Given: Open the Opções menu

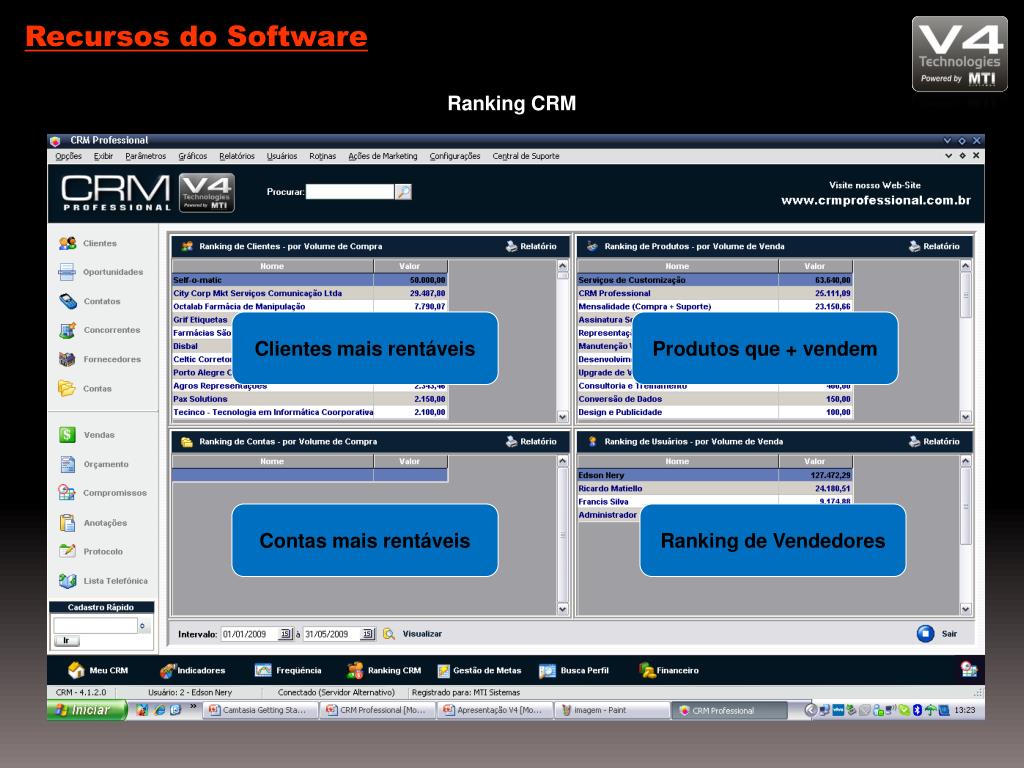Looking at the screenshot, I should tap(69, 156).
